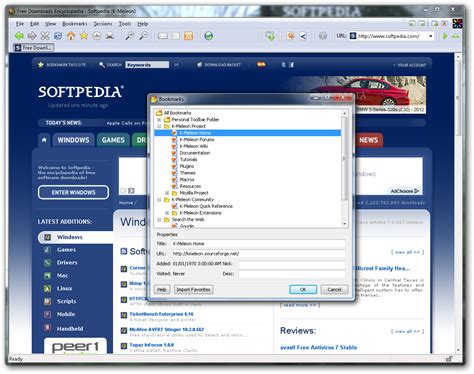Screen dimensions: 474x374
Task: Click the blue less-than toolbar icon
Action: [x=303, y=36]
